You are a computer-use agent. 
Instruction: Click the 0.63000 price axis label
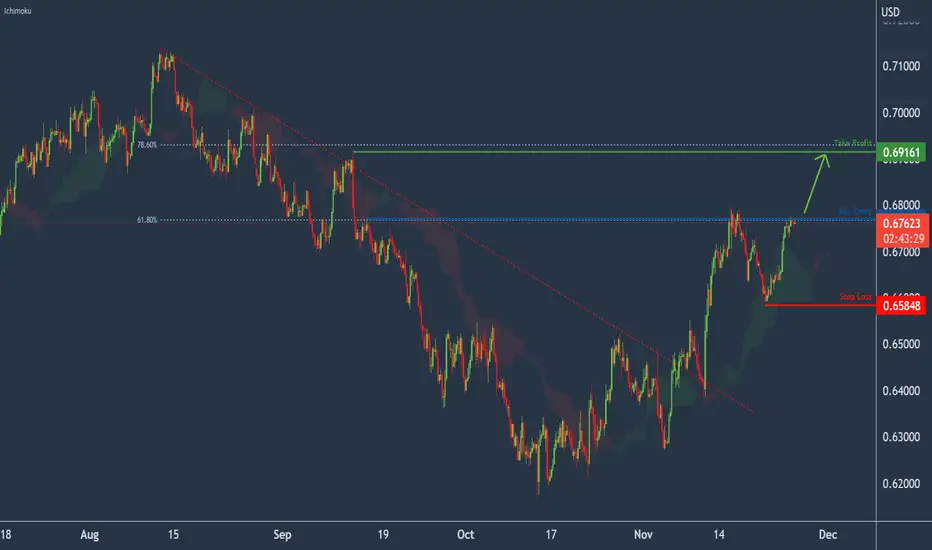[901, 437]
